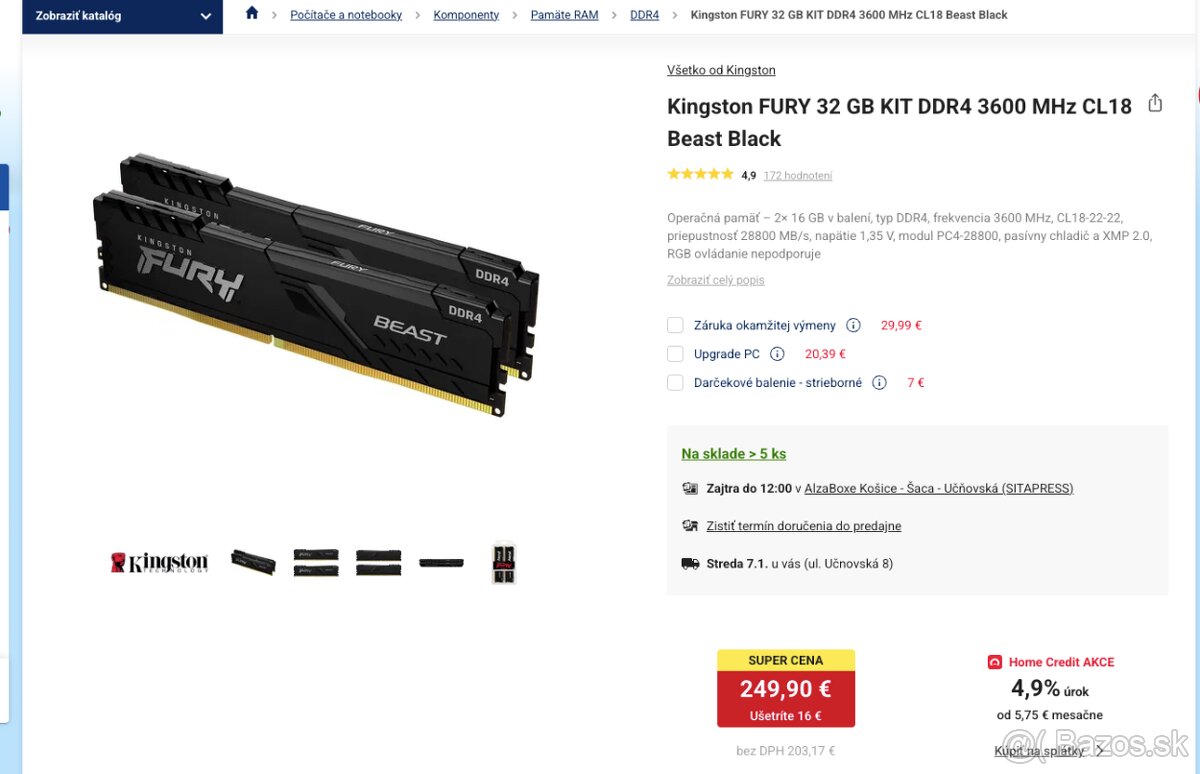The width and height of the screenshot is (1200, 774).
Task: Open info icon next to Upgrade PC
Action: pos(777,354)
